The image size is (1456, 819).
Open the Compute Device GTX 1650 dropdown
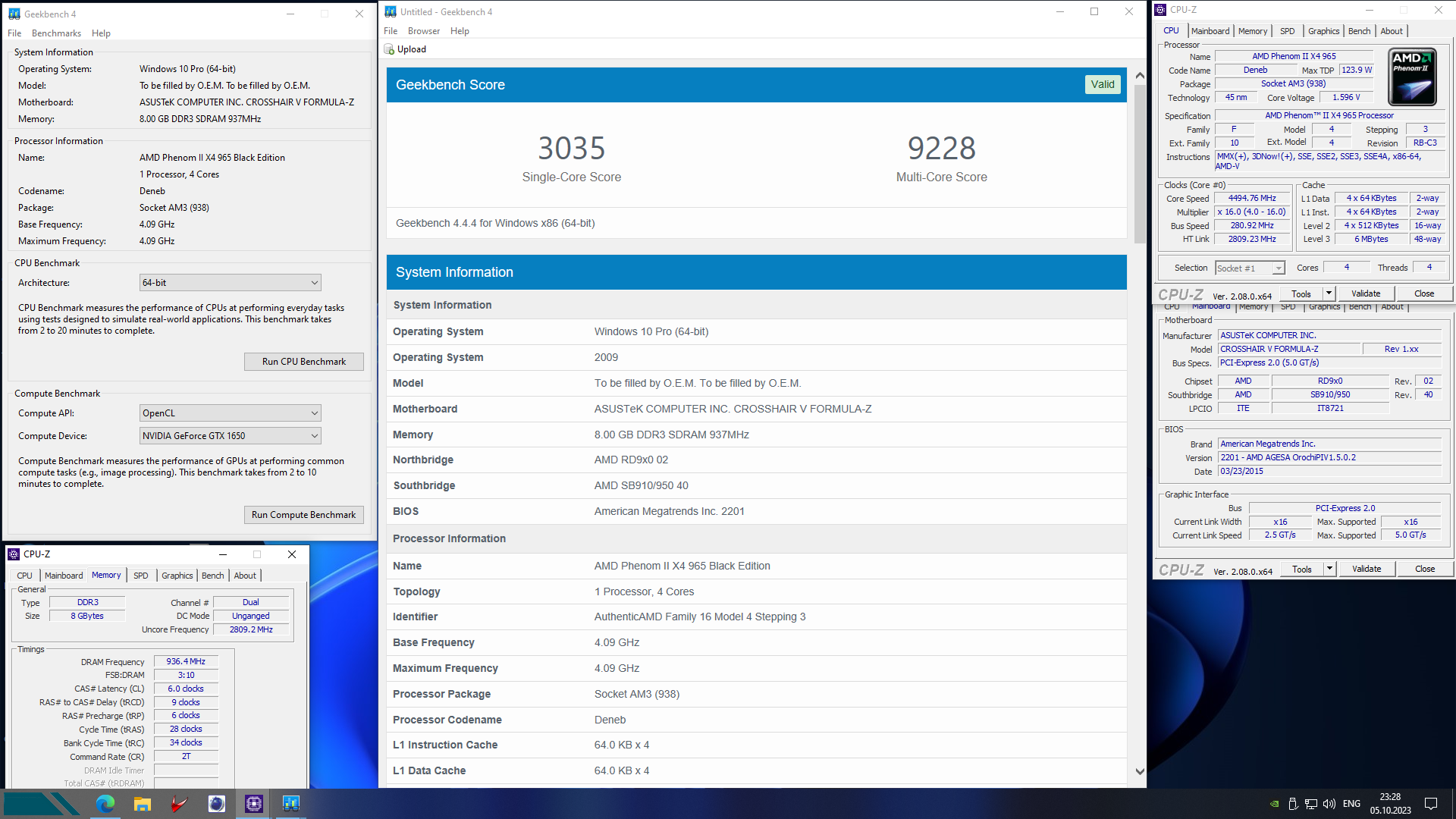tap(230, 436)
